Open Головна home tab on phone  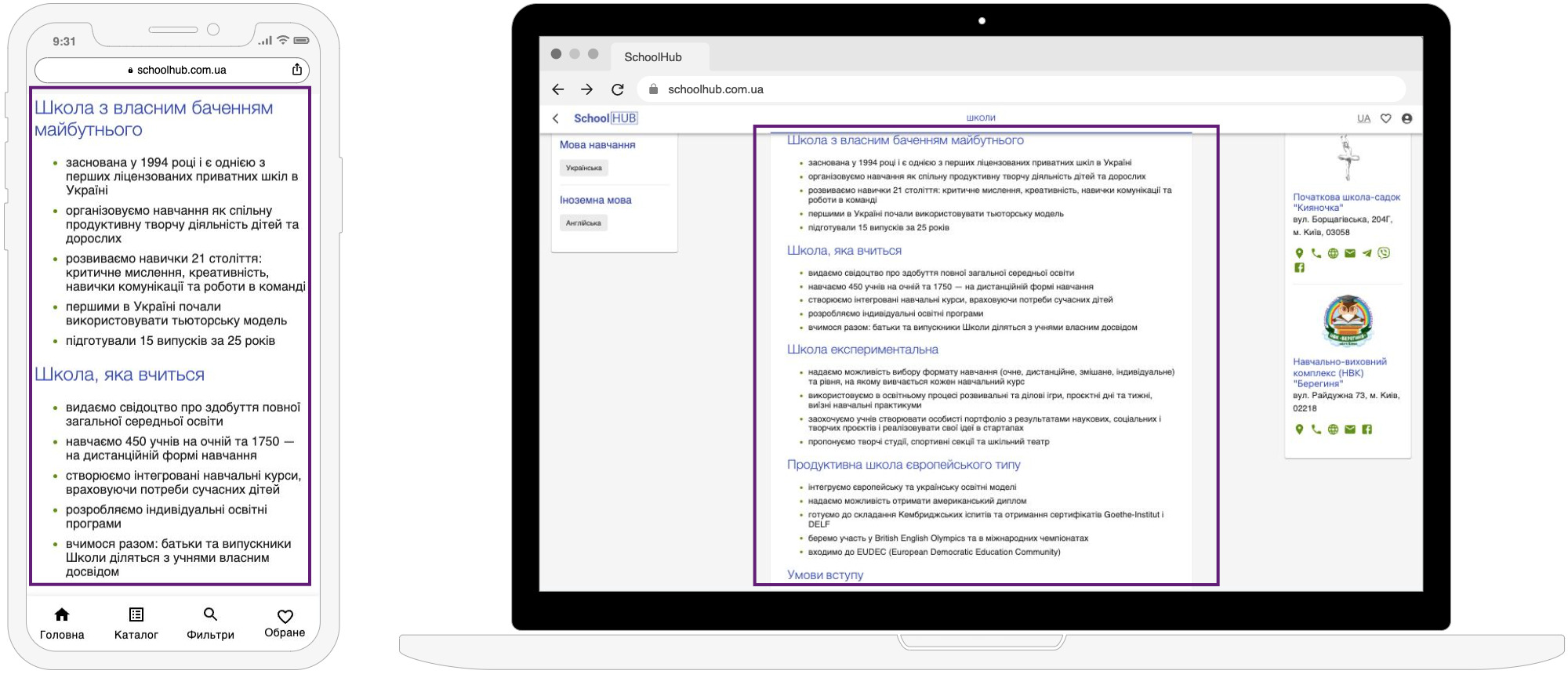point(62,623)
